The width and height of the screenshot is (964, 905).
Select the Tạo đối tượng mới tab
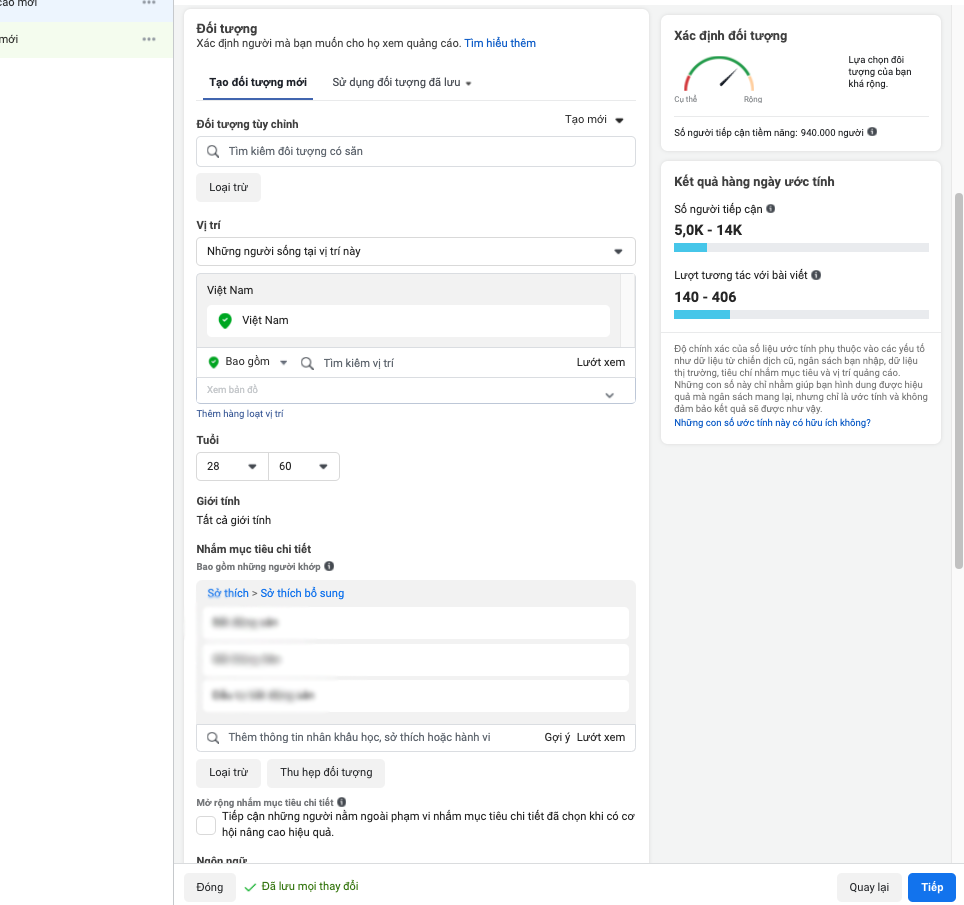click(x=257, y=83)
